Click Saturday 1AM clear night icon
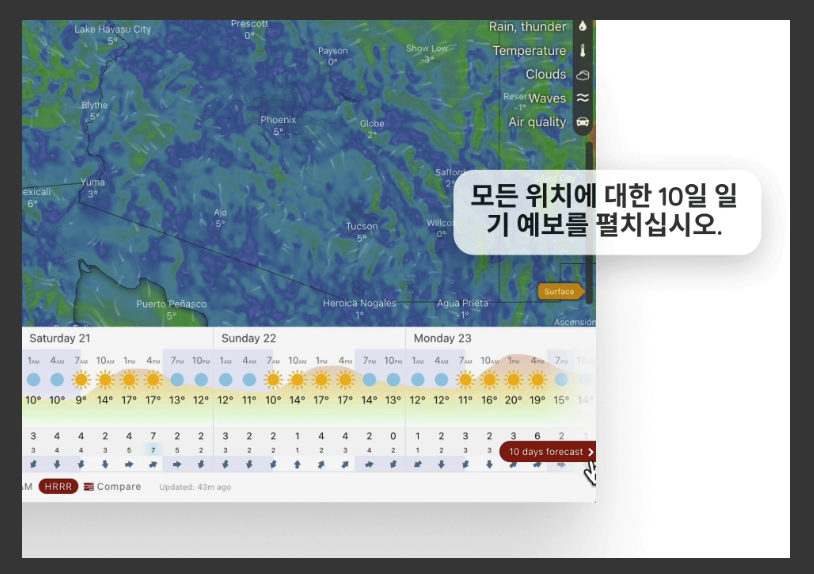This screenshot has height=574, width=814. click(x=33, y=379)
